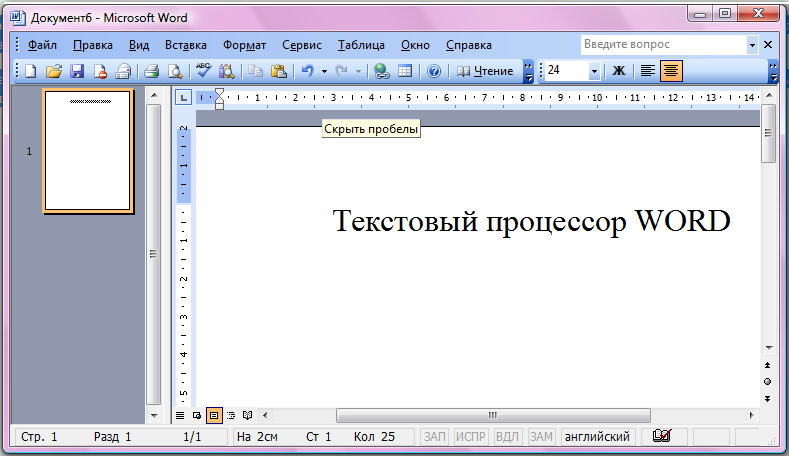Screen dimensions: 789x456
Task: Click horizontal scroll right arrow
Action: pos(751,415)
